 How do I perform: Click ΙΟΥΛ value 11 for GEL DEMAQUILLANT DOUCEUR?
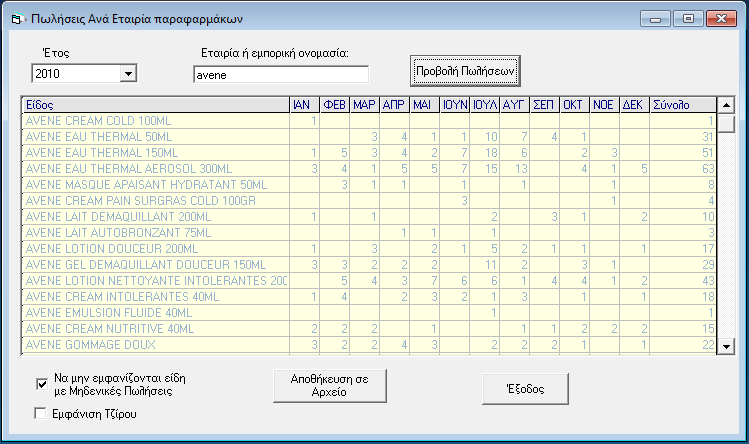tap(485, 265)
